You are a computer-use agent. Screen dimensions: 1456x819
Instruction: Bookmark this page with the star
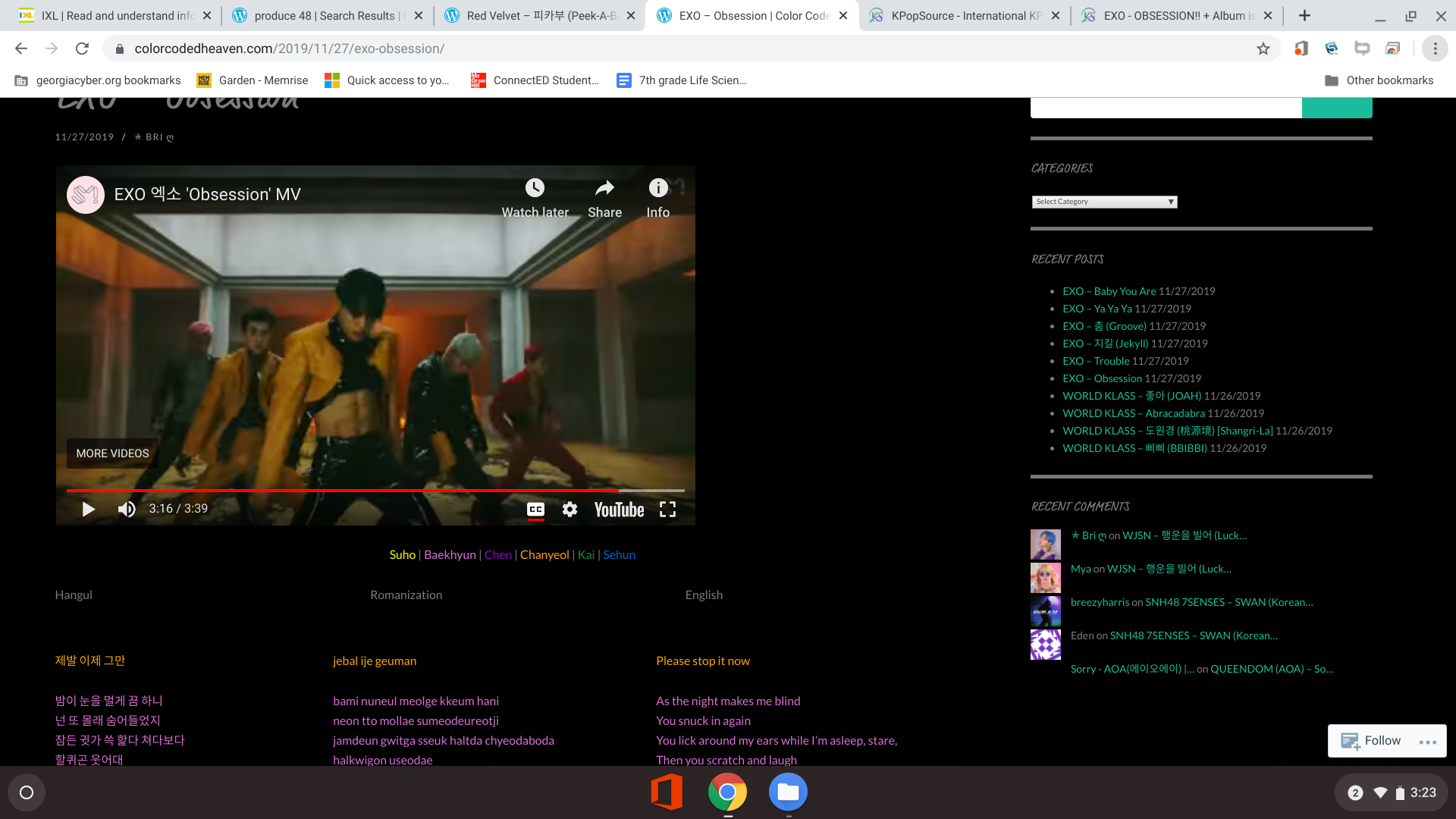point(1263,49)
